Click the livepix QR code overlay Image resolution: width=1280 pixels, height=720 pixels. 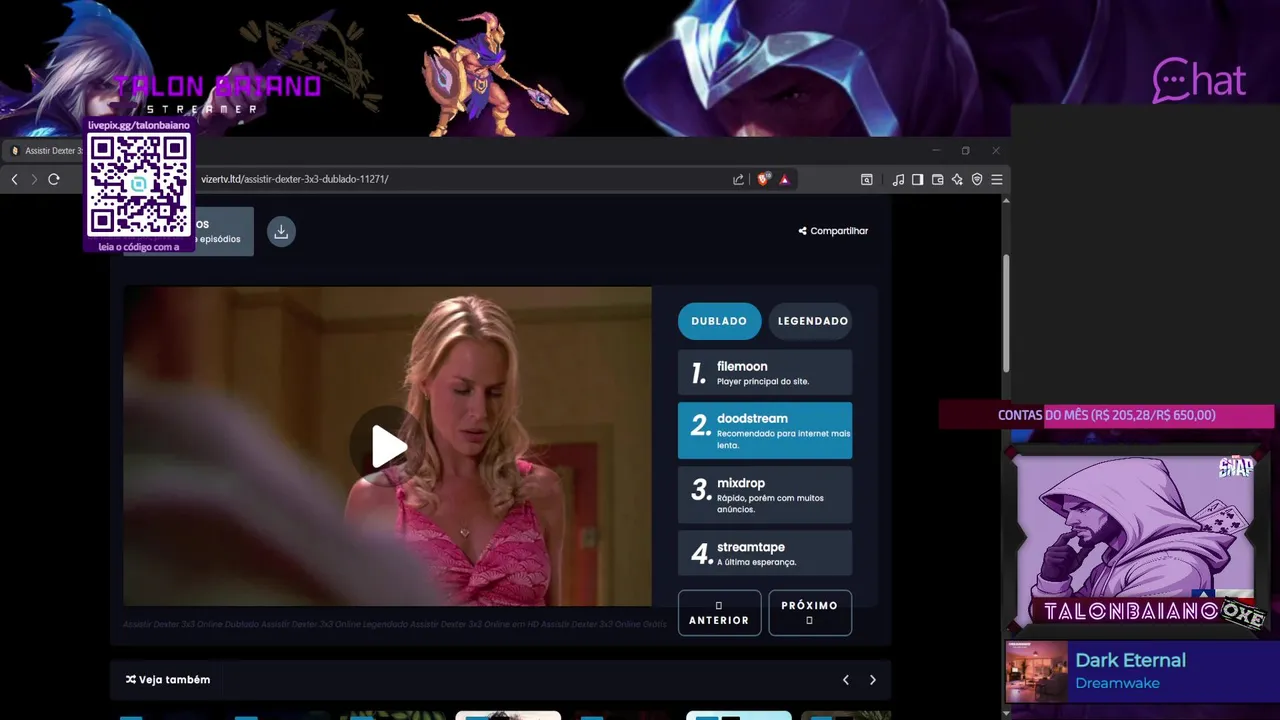[x=138, y=184]
